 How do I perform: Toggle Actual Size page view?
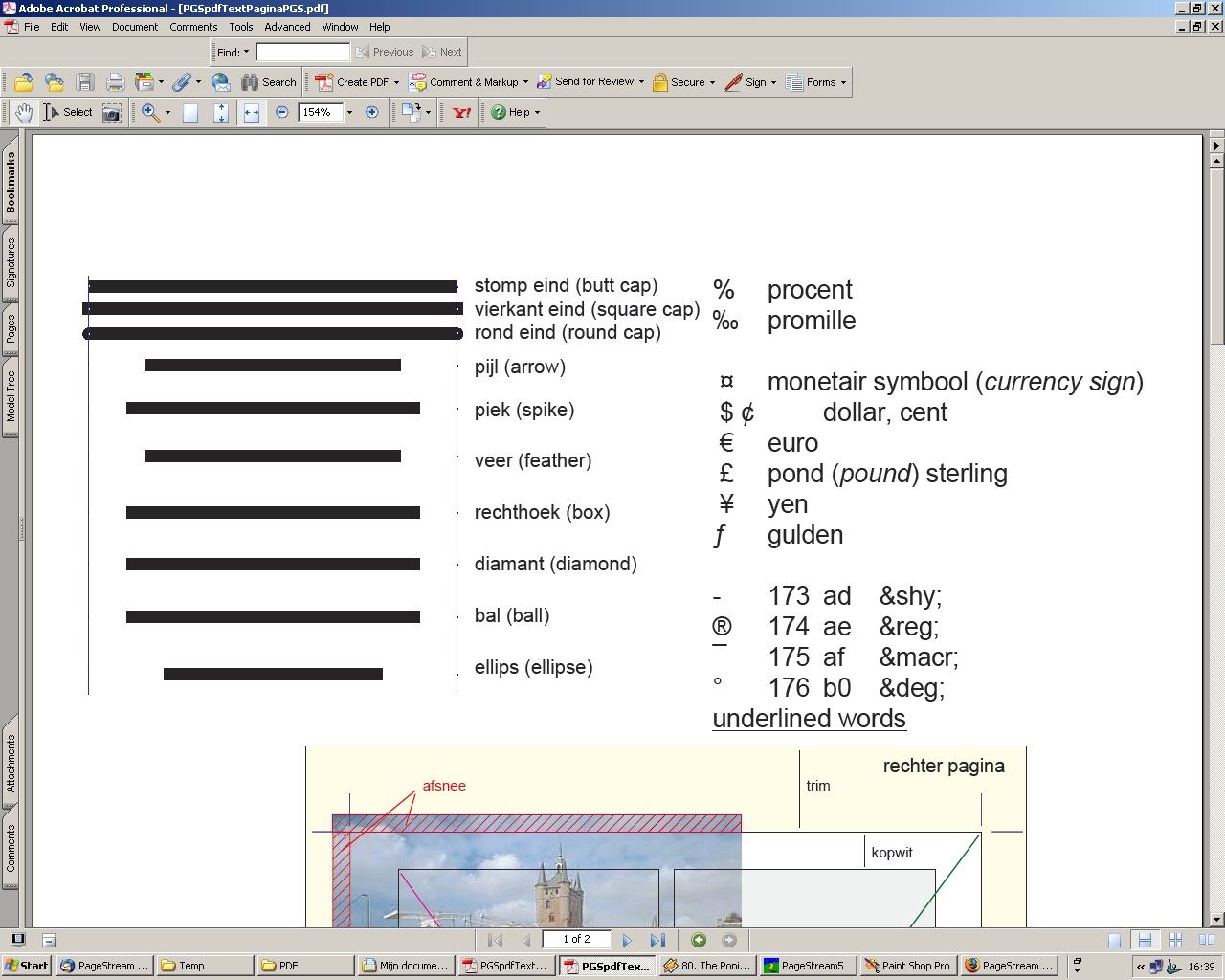[190, 113]
